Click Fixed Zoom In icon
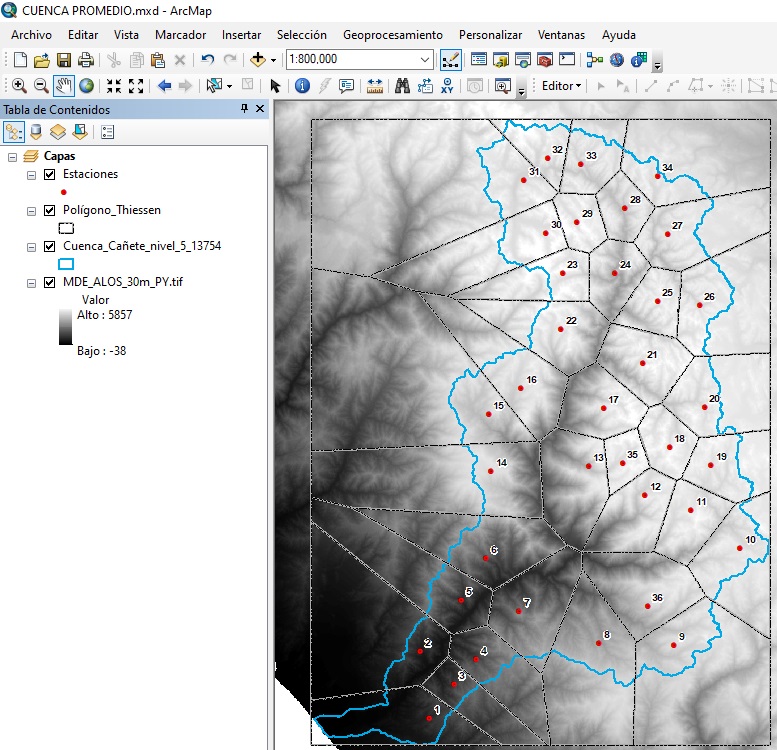777x750 pixels. pyautogui.click(x=114, y=86)
